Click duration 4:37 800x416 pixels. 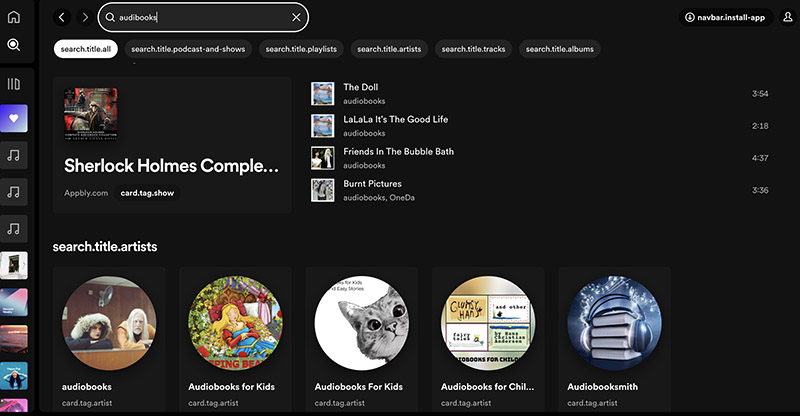coord(760,158)
